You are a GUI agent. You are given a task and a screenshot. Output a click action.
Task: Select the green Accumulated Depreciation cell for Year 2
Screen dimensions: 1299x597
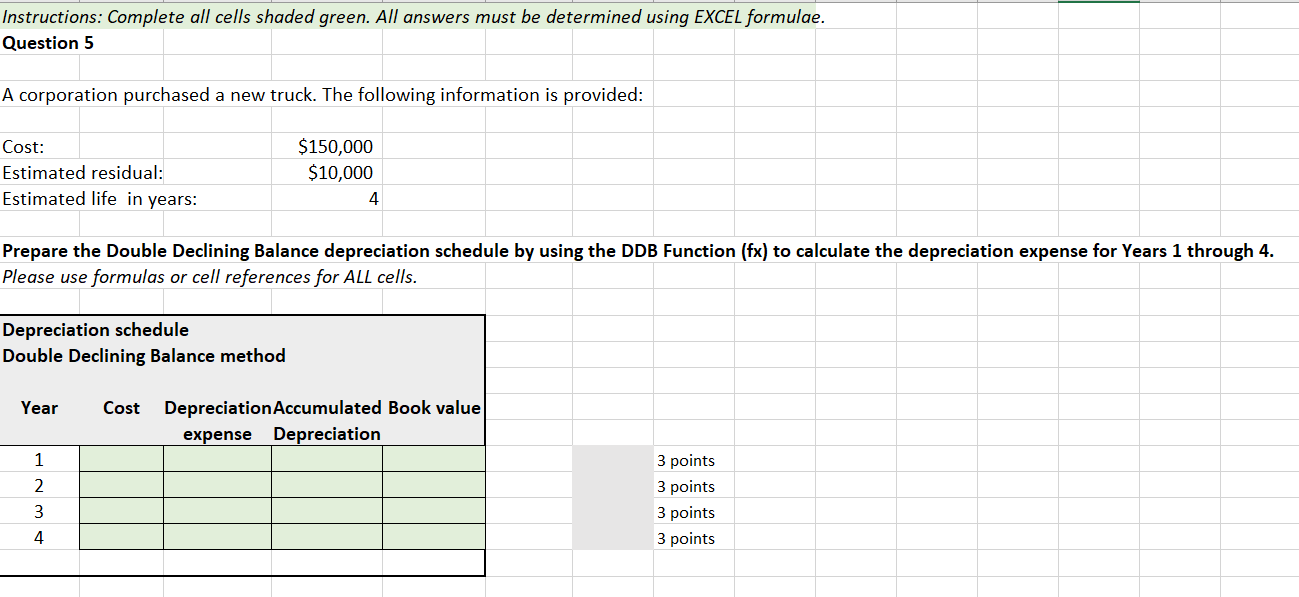click(x=327, y=486)
